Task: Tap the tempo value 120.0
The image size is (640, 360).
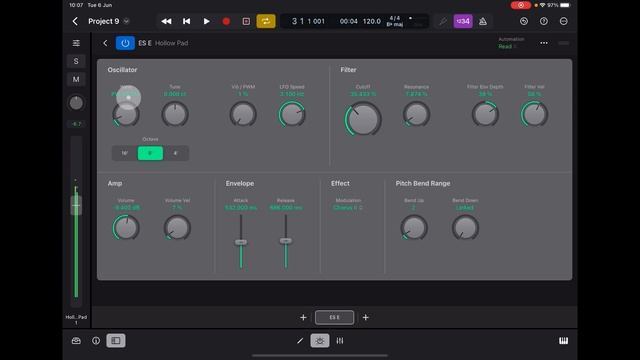Action: coord(372,21)
